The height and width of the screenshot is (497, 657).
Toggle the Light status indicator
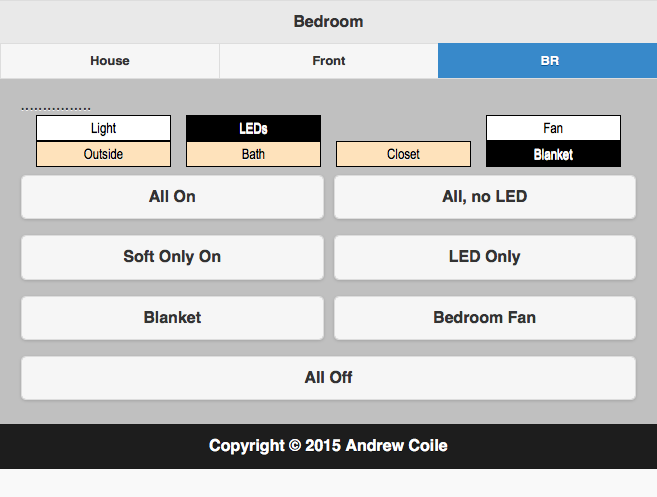point(103,128)
